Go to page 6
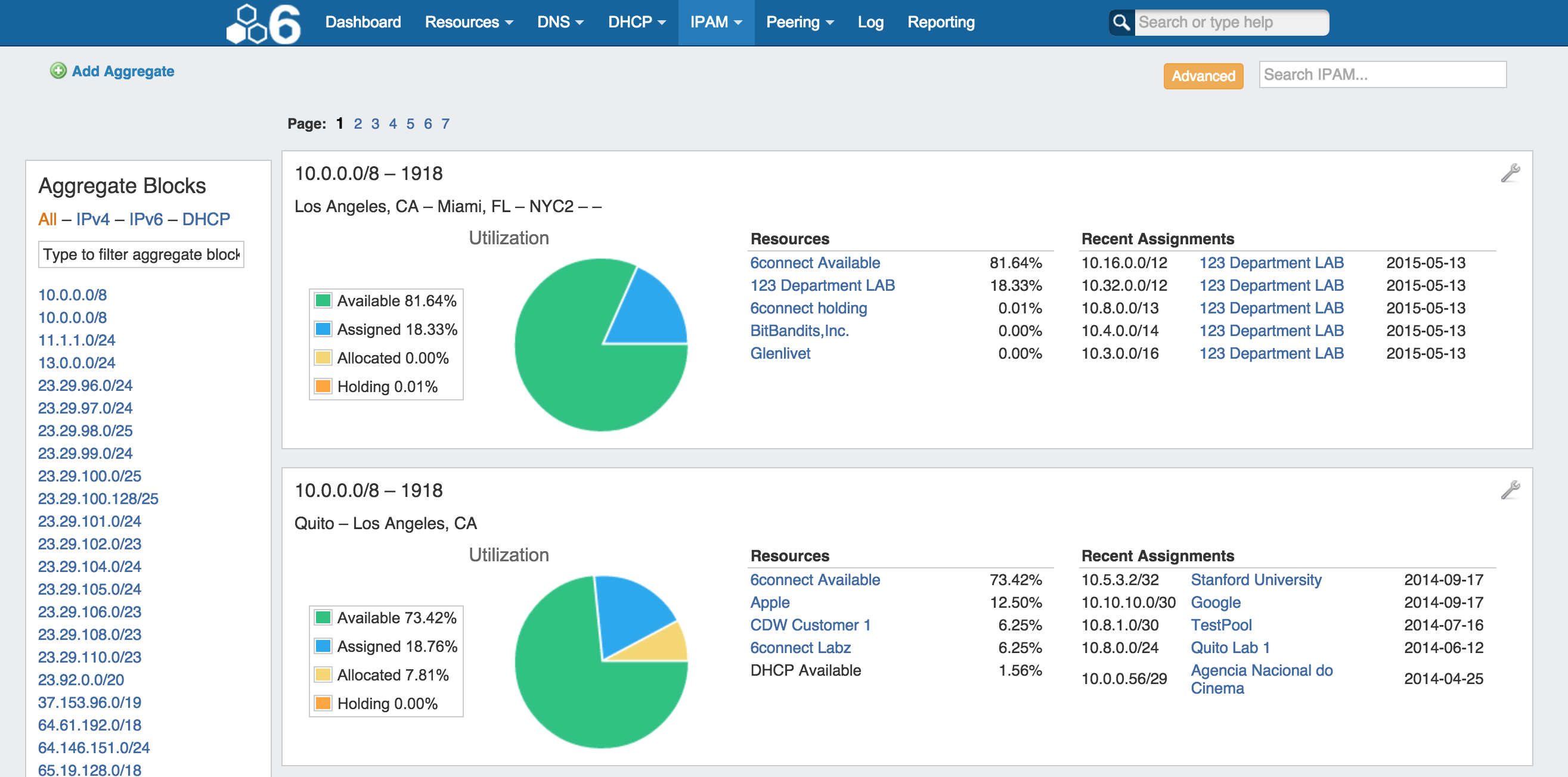 click(x=428, y=123)
